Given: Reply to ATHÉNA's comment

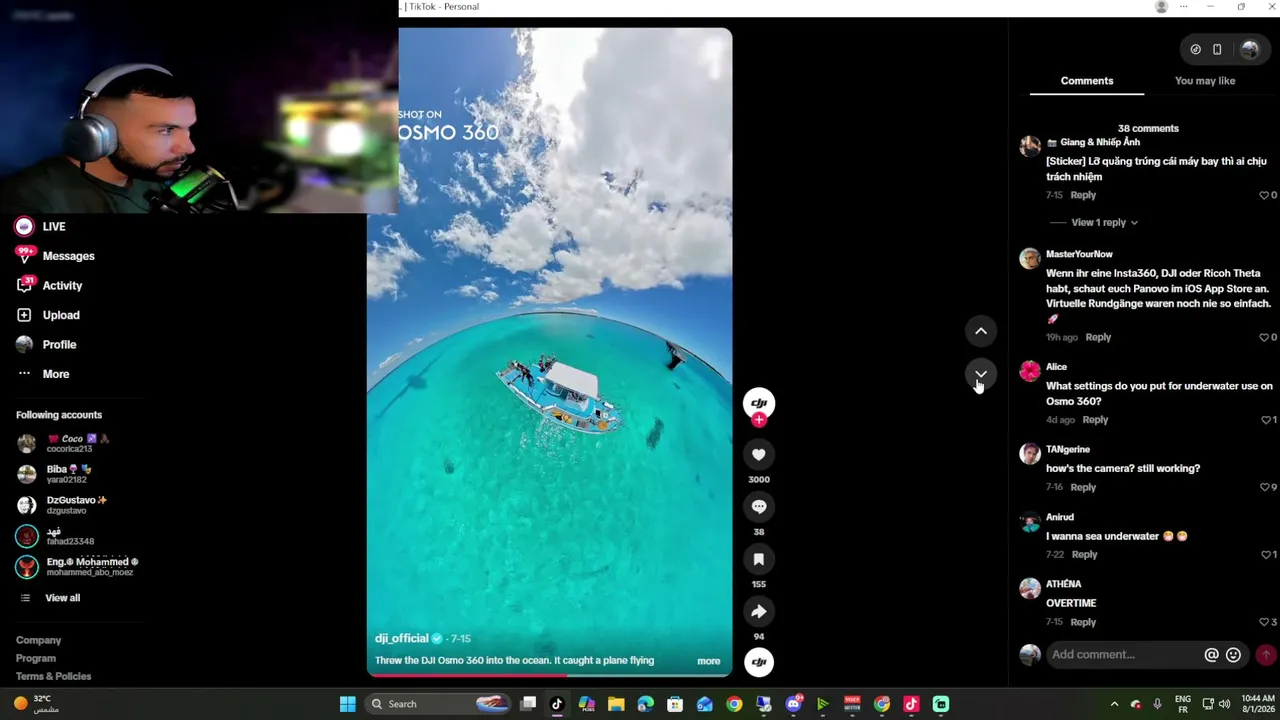Looking at the screenshot, I should pos(1083,622).
